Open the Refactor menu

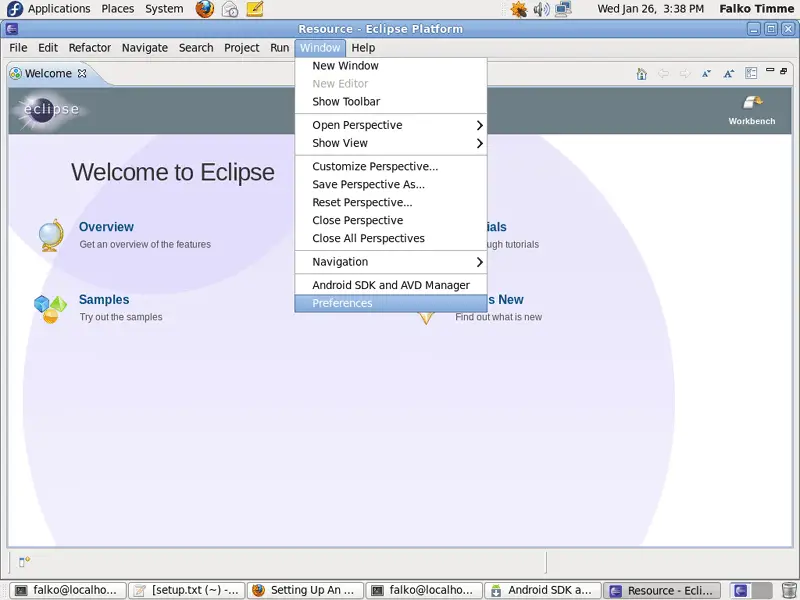(90, 48)
